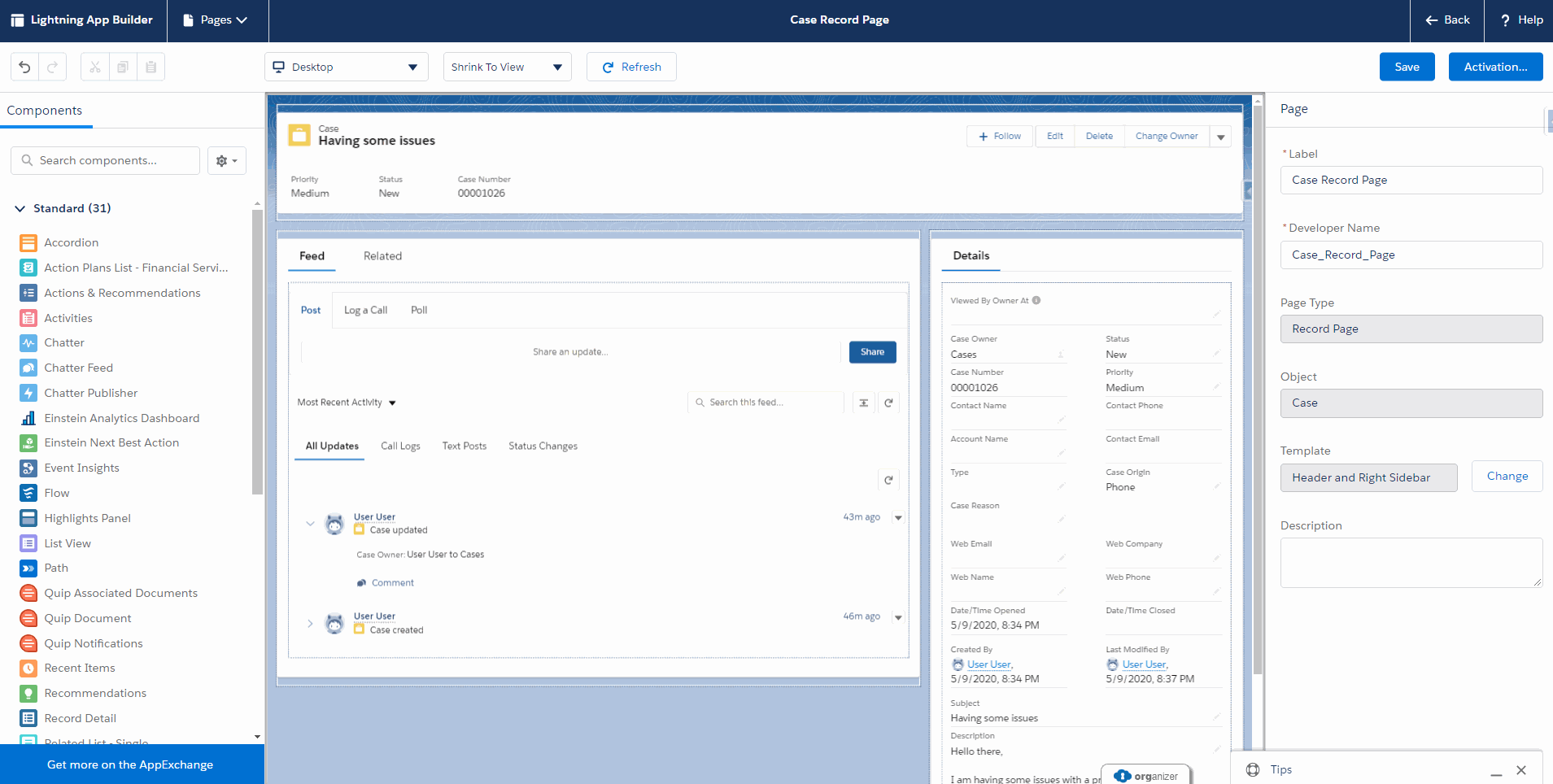Open actions menu for 46m ago post
The width and height of the screenshot is (1553, 784).
898,617
